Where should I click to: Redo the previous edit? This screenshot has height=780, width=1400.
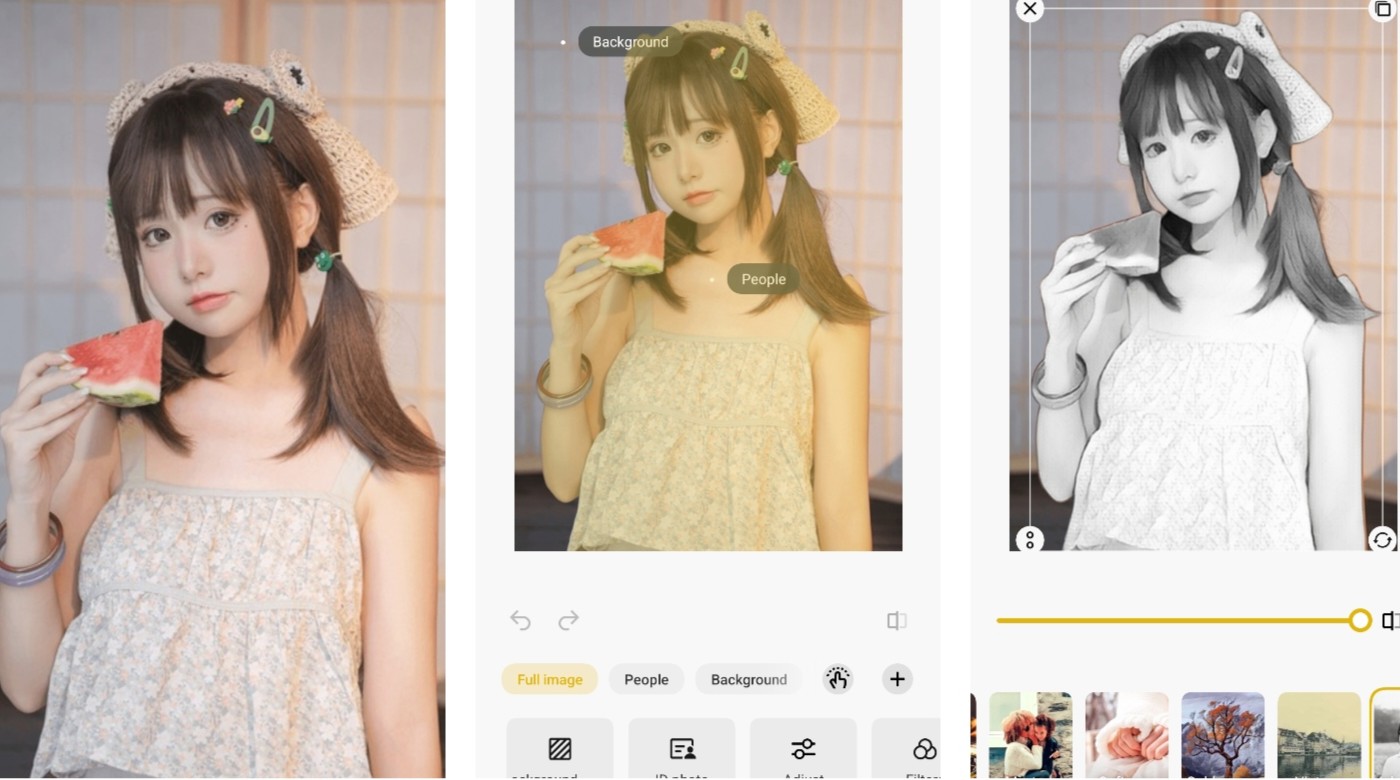tap(568, 621)
